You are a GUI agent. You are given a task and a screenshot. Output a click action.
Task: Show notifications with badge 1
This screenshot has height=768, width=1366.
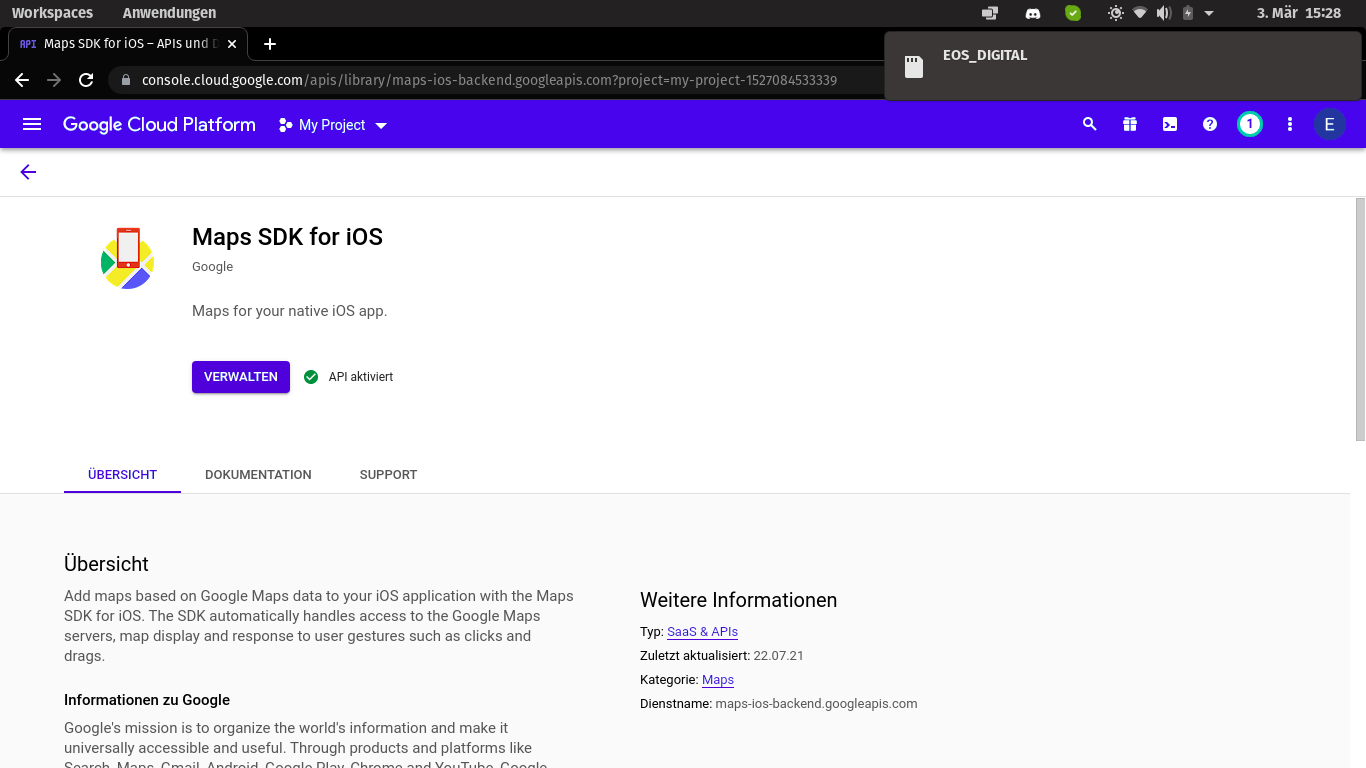tap(1250, 124)
